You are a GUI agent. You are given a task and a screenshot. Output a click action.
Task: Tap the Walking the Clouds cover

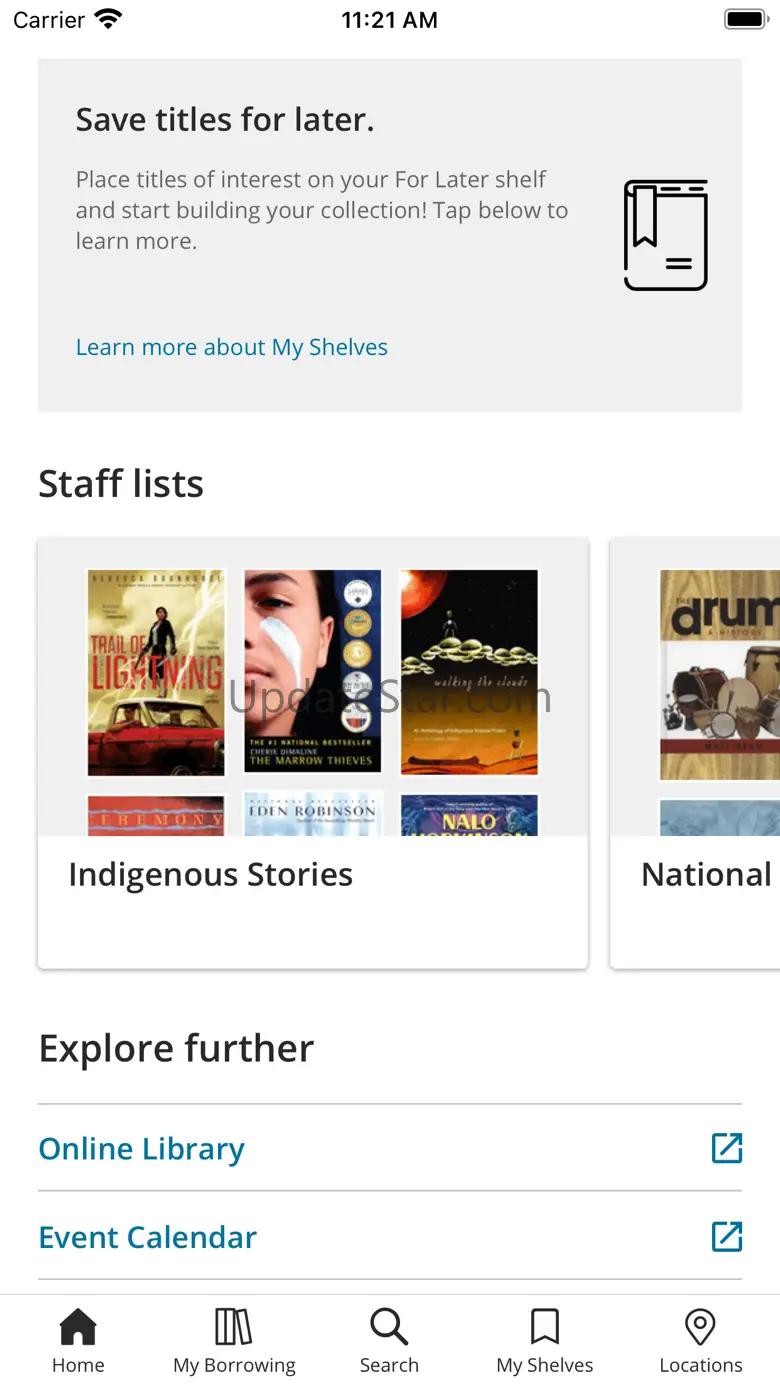[469, 672]
